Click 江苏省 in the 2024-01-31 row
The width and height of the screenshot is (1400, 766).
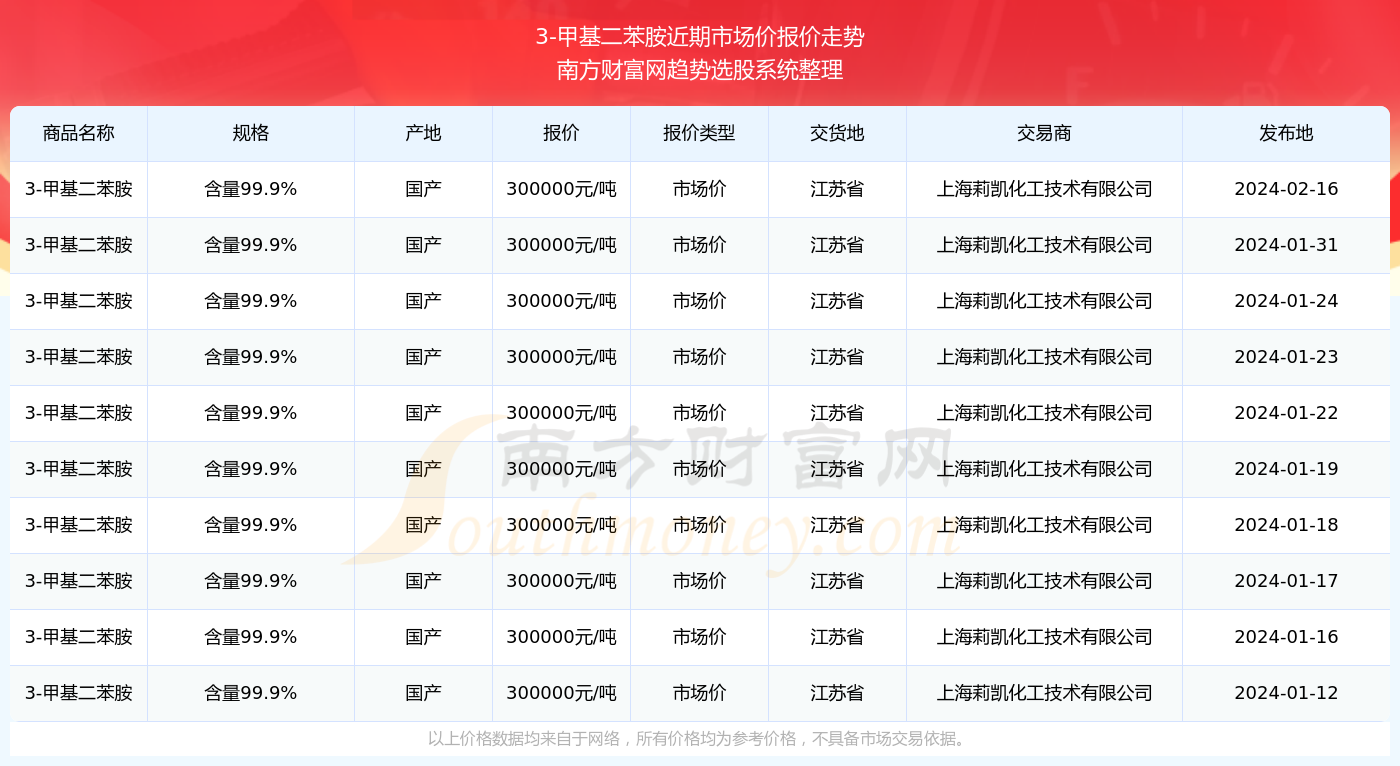(x=837, y=245)
